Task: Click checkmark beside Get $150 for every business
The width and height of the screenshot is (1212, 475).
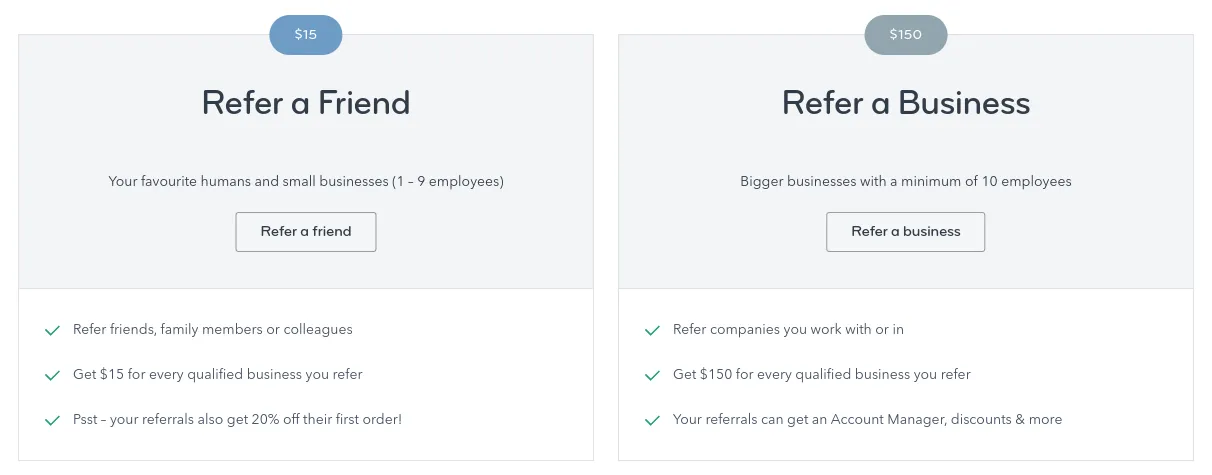Action: tap(652, 375)
